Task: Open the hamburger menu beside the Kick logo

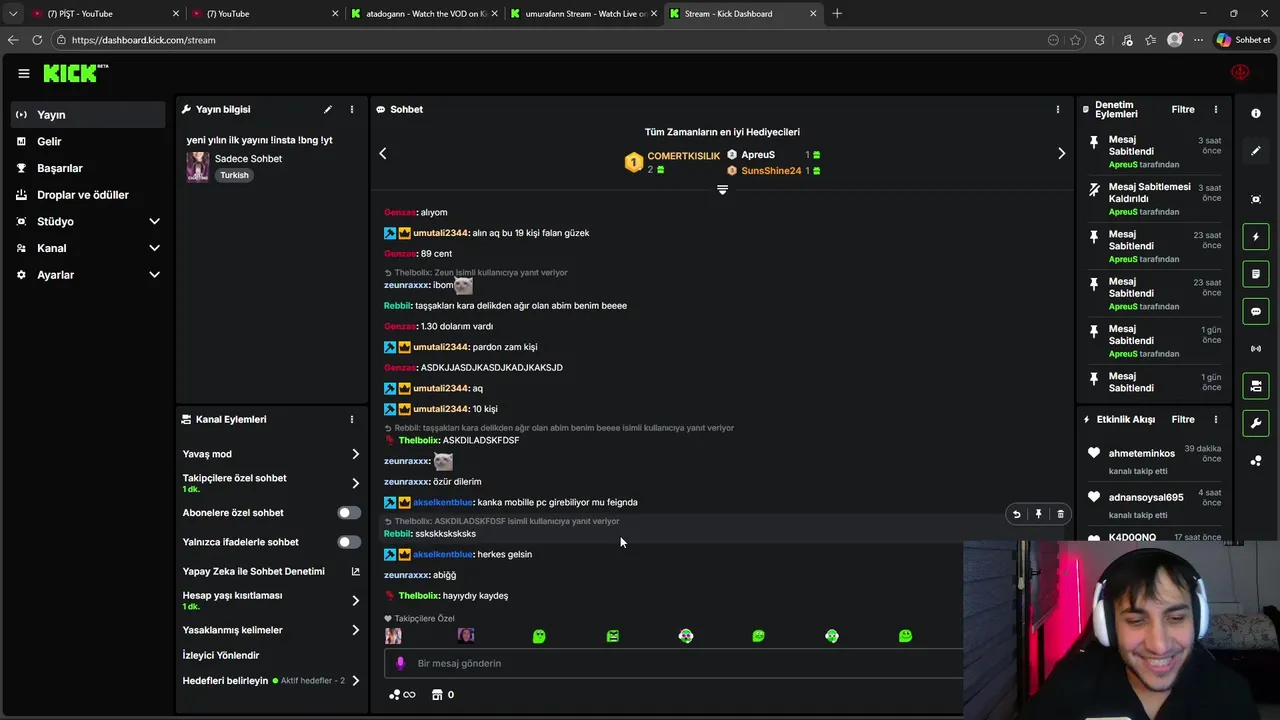Action: pos(23,73)
